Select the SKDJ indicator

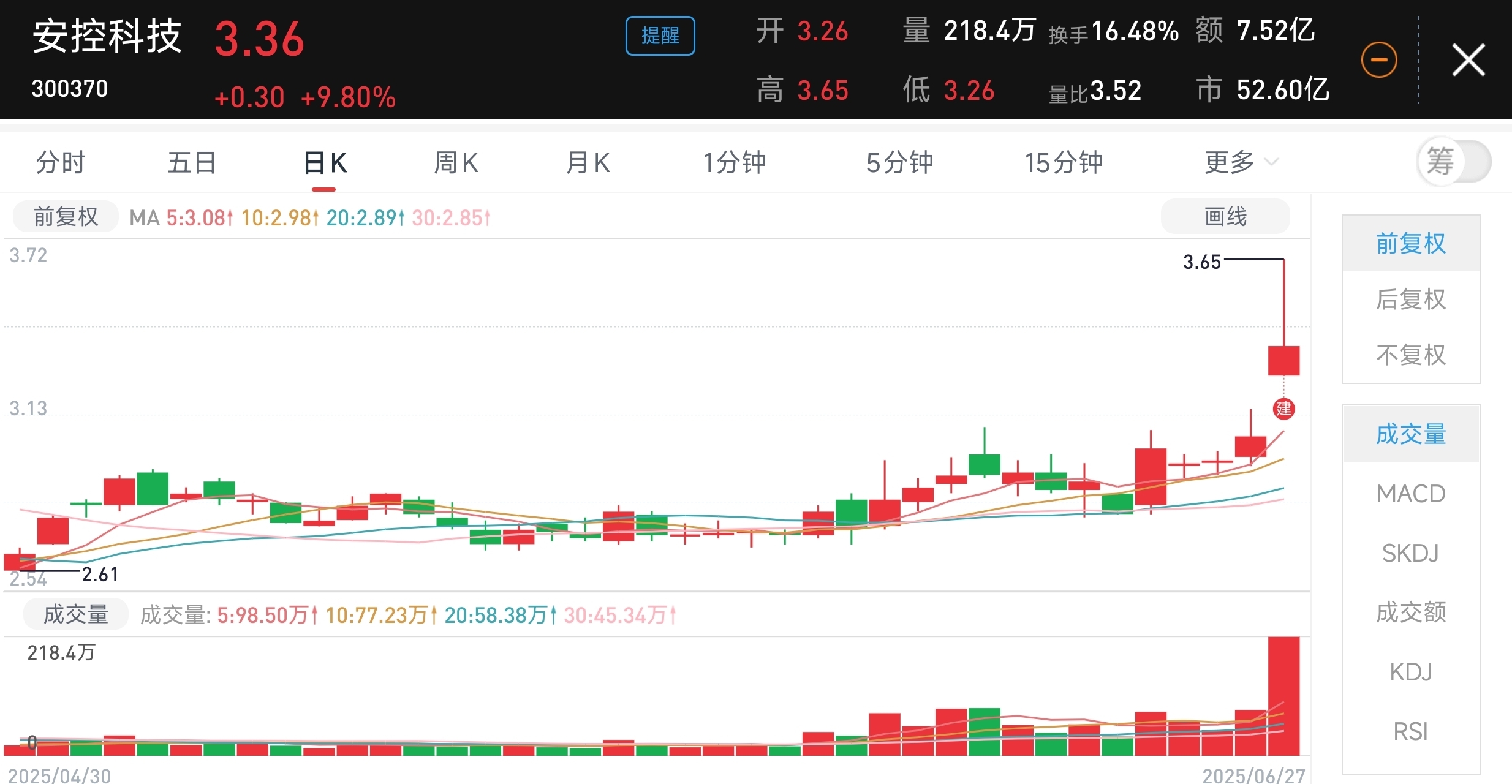(x=1411, y=553)
